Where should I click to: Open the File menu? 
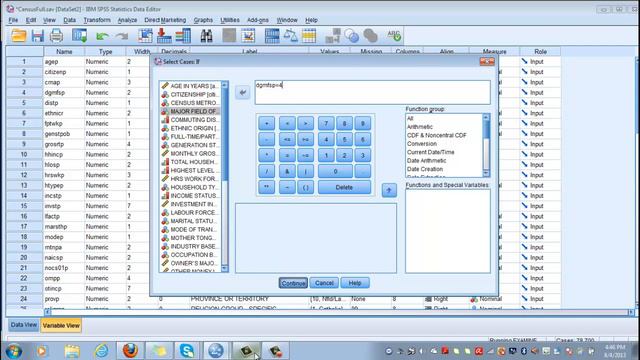[x=13, y=20]
